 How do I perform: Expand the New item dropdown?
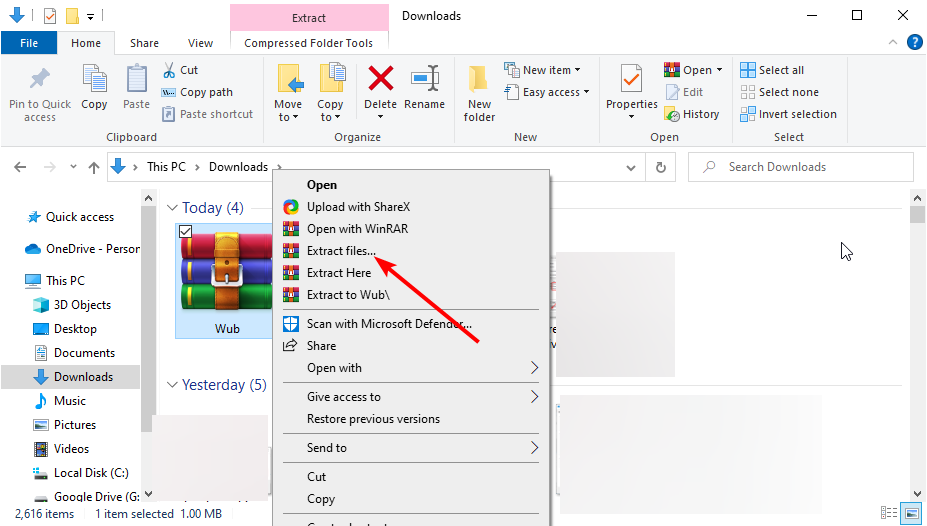point(577,70)
